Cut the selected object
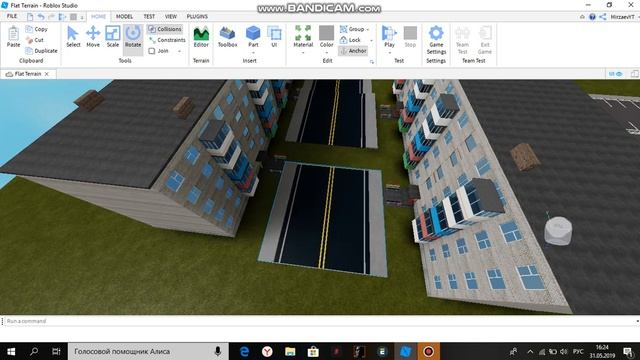The image size is (640, 360). (35, 40)
